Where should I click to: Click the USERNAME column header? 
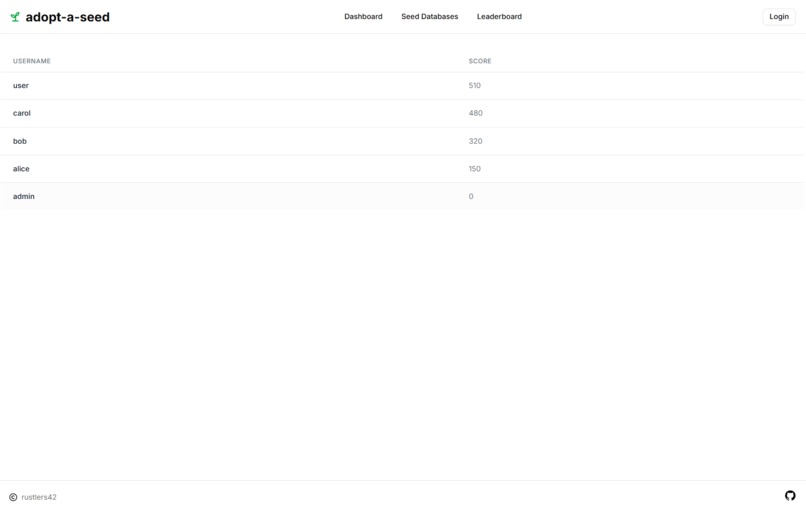pyautogui.click(x=32, y=61)
